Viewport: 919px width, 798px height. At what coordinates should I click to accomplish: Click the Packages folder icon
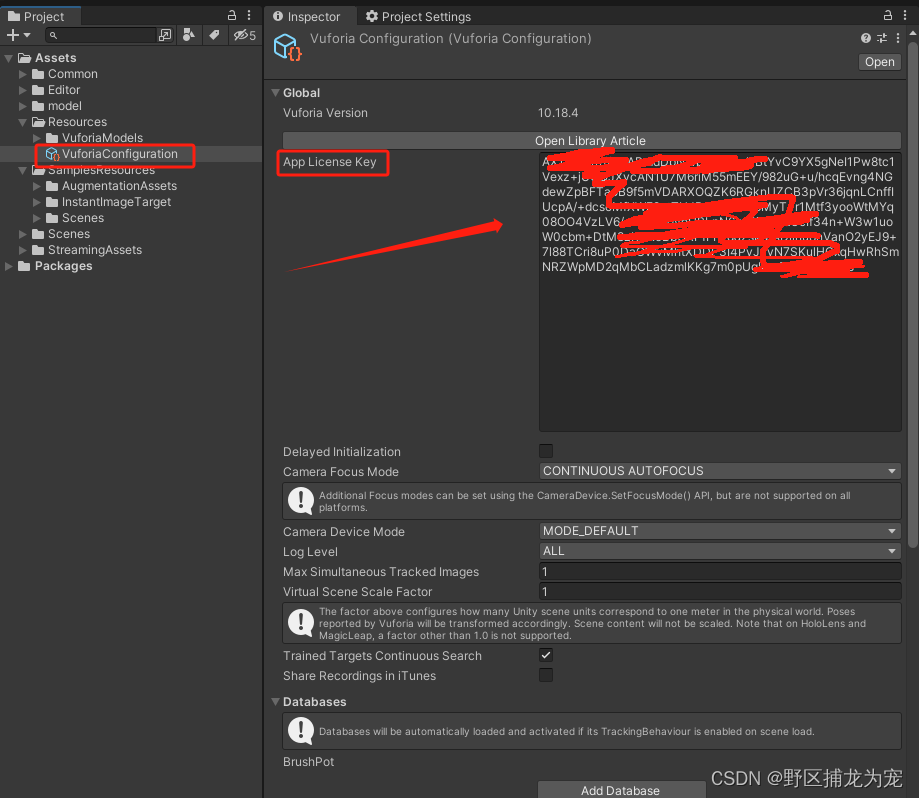pyautogui.click(x=25, y=266)
